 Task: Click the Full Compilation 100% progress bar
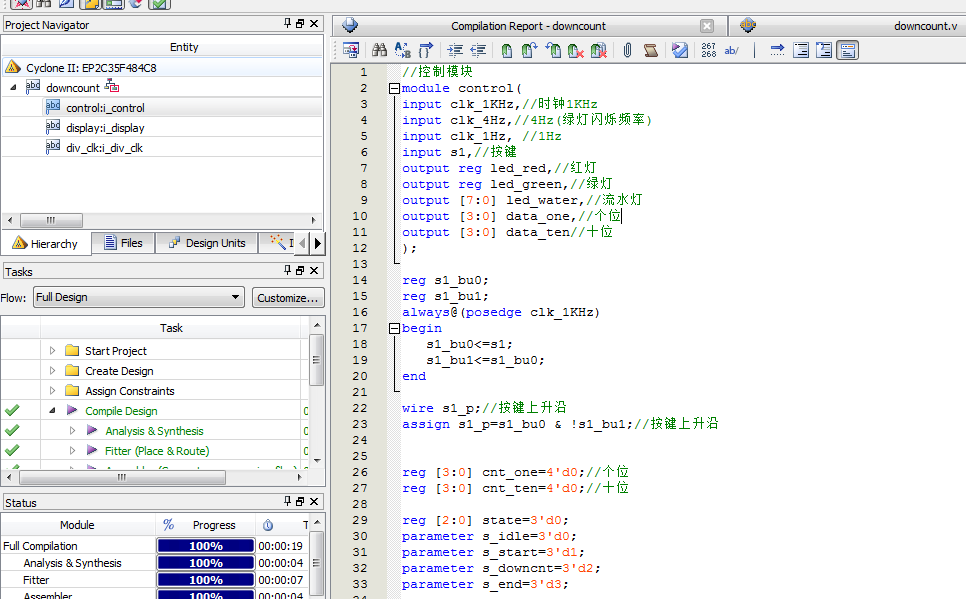pos(205,546)
